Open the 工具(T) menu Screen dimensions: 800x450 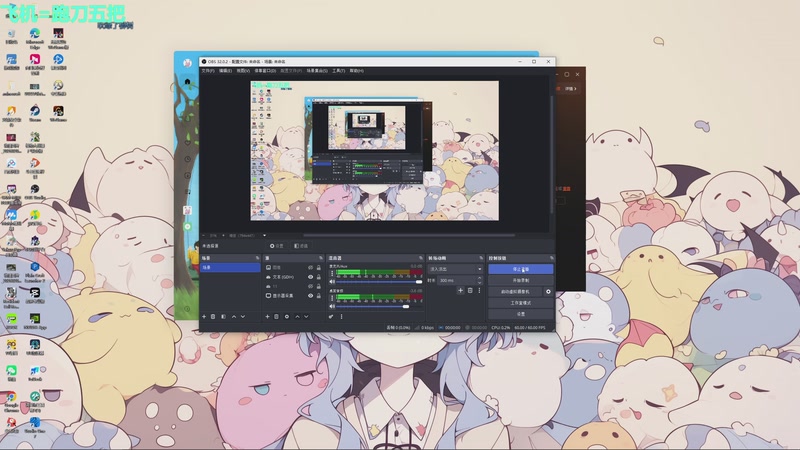(339, 71)
